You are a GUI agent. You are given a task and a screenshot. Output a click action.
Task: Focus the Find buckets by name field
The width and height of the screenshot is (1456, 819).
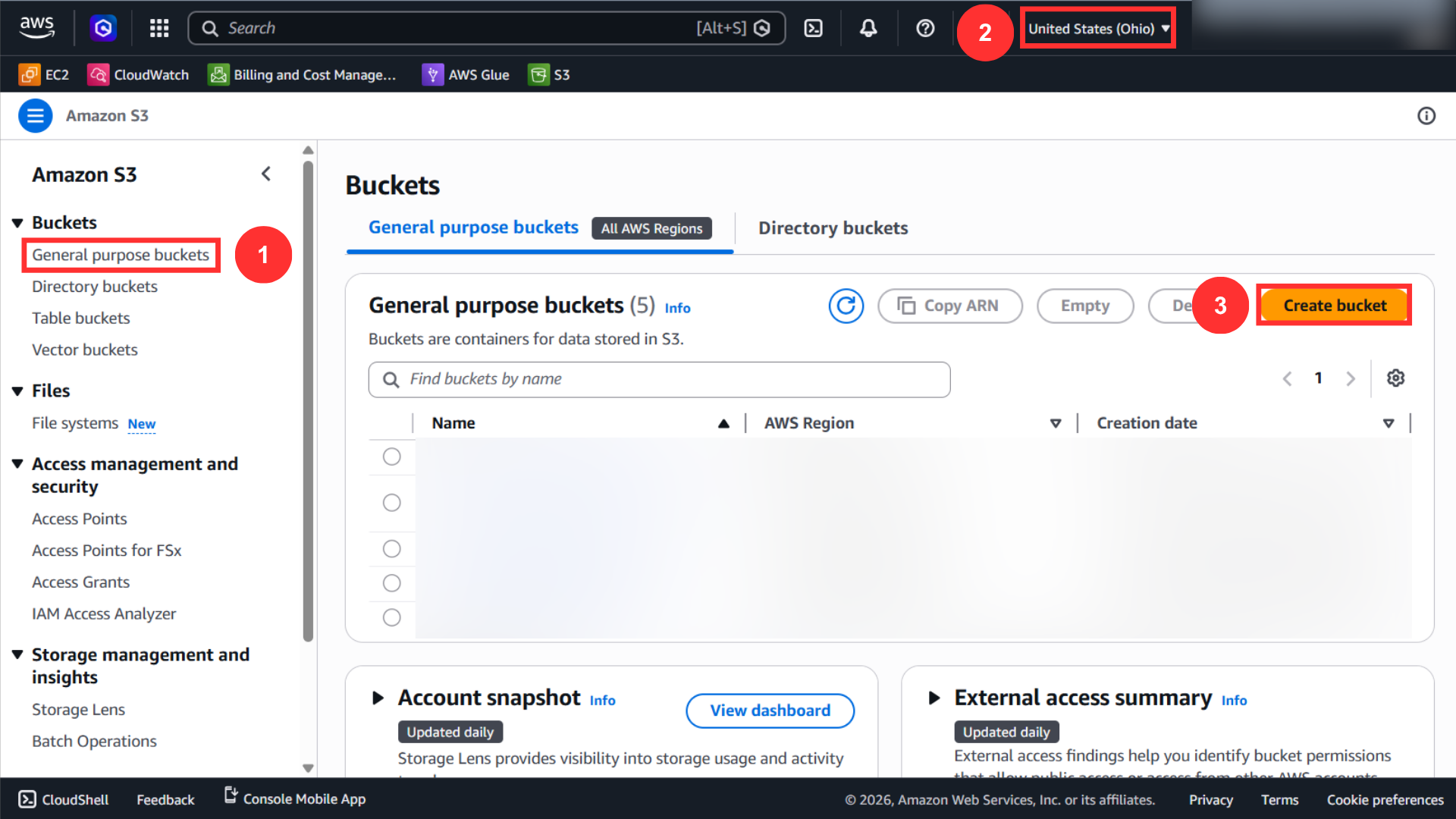pos(659,379)
